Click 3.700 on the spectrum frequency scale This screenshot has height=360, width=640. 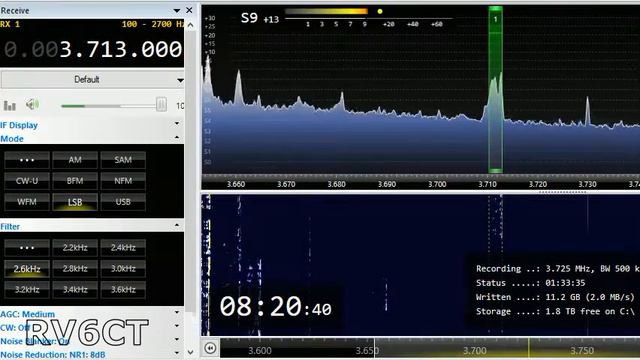pos(437,184)
